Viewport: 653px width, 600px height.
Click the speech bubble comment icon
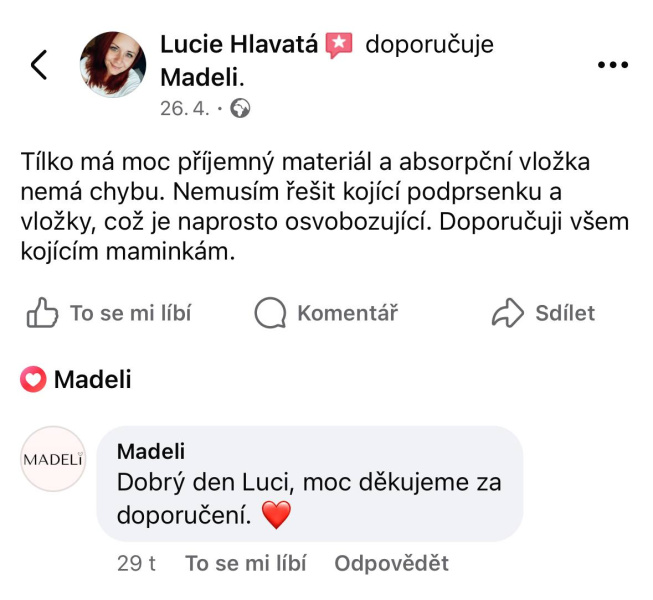tap(270, 313)
